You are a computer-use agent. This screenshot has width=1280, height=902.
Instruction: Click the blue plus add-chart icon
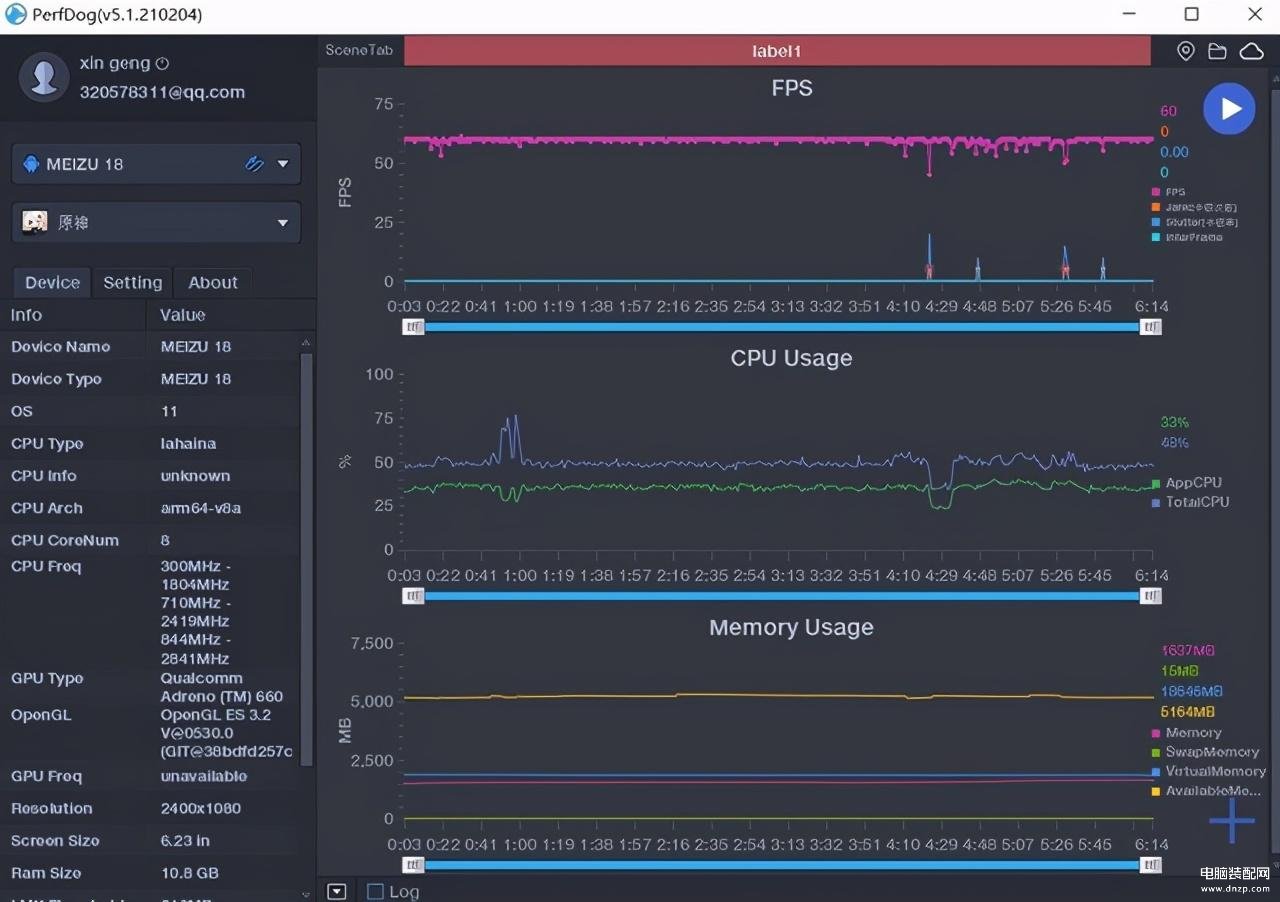click(x=1231, y=821)
